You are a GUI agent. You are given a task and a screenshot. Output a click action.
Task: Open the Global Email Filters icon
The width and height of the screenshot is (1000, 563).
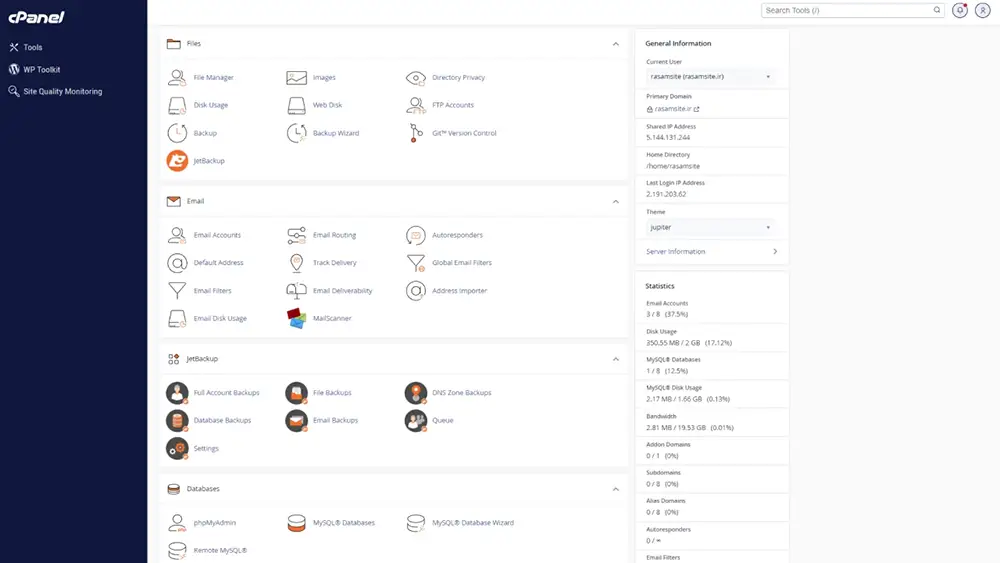pyautogui.click(x=415, y=263)
